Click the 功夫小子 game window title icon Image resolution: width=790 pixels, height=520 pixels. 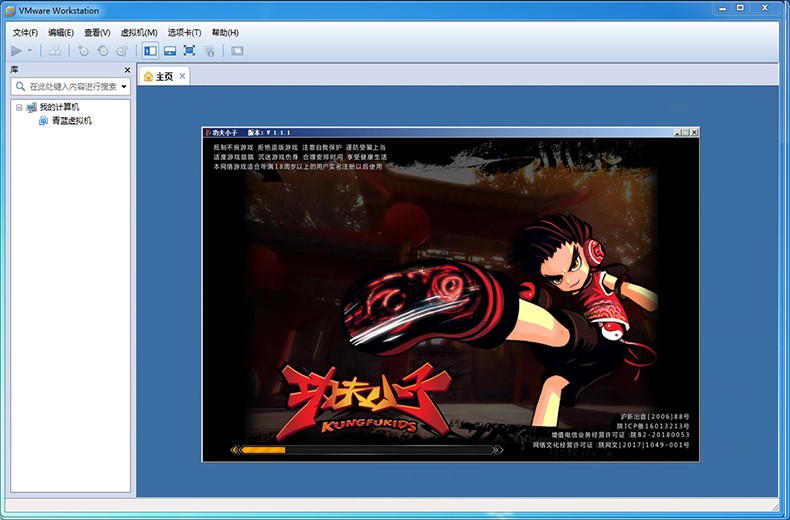pyautogui.click(x=207, y=133)
